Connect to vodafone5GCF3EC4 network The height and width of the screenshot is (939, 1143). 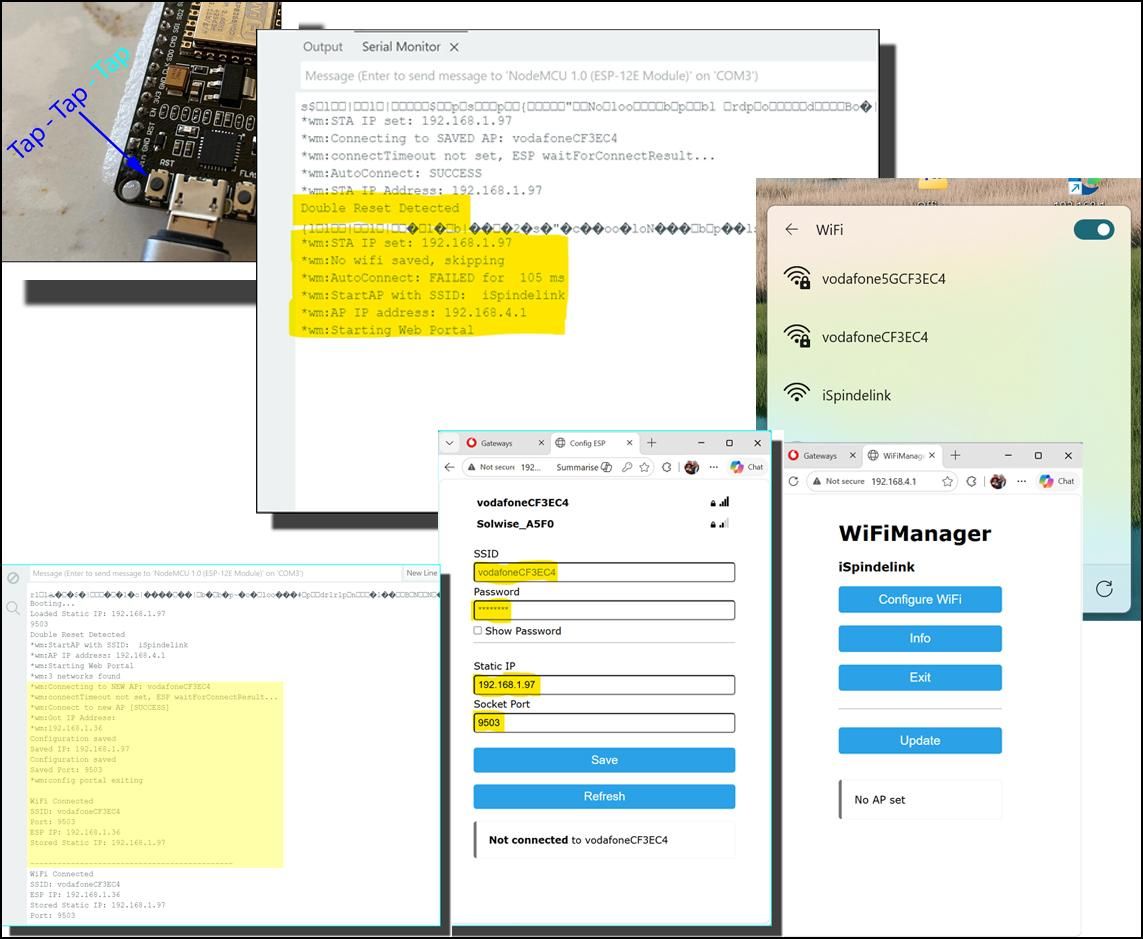pos(948,278)
